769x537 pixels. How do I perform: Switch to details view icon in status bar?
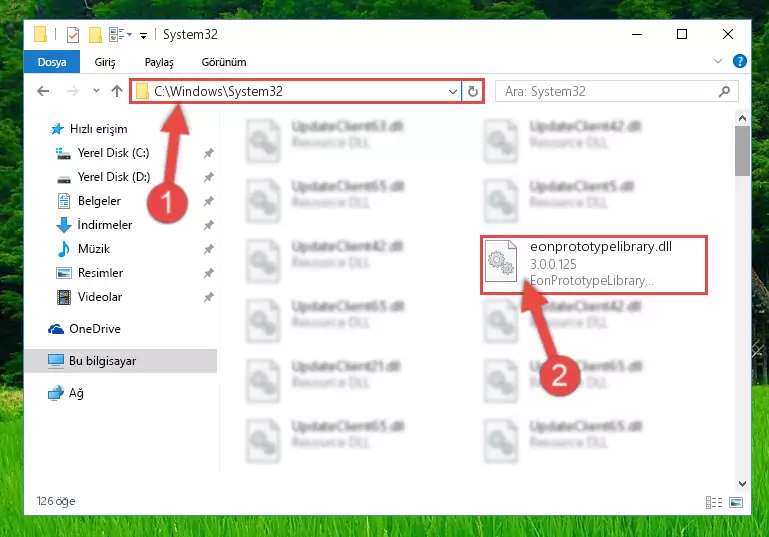point(714,502)
